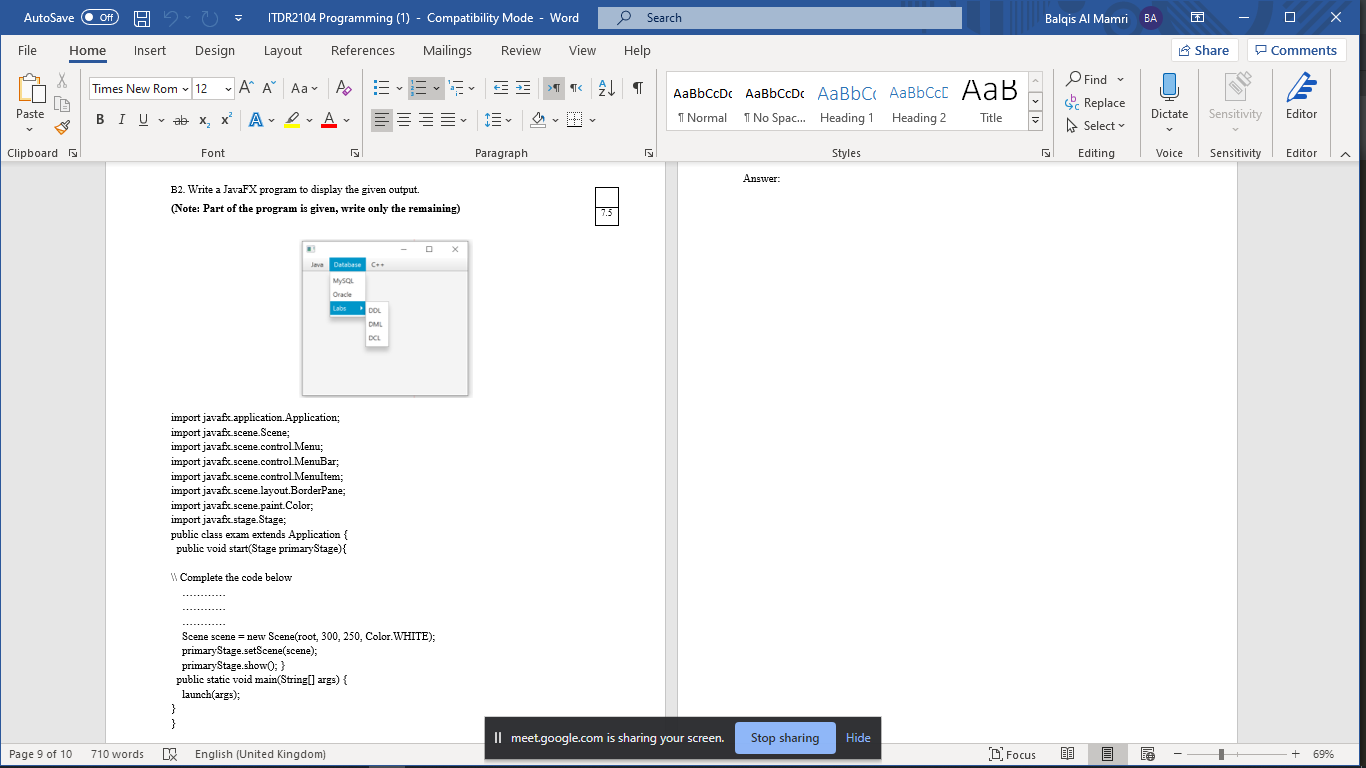The width and height of the screenshot is (1366, 768).
Task: Apply superscript formatting
Action: [x=226, y=120]
